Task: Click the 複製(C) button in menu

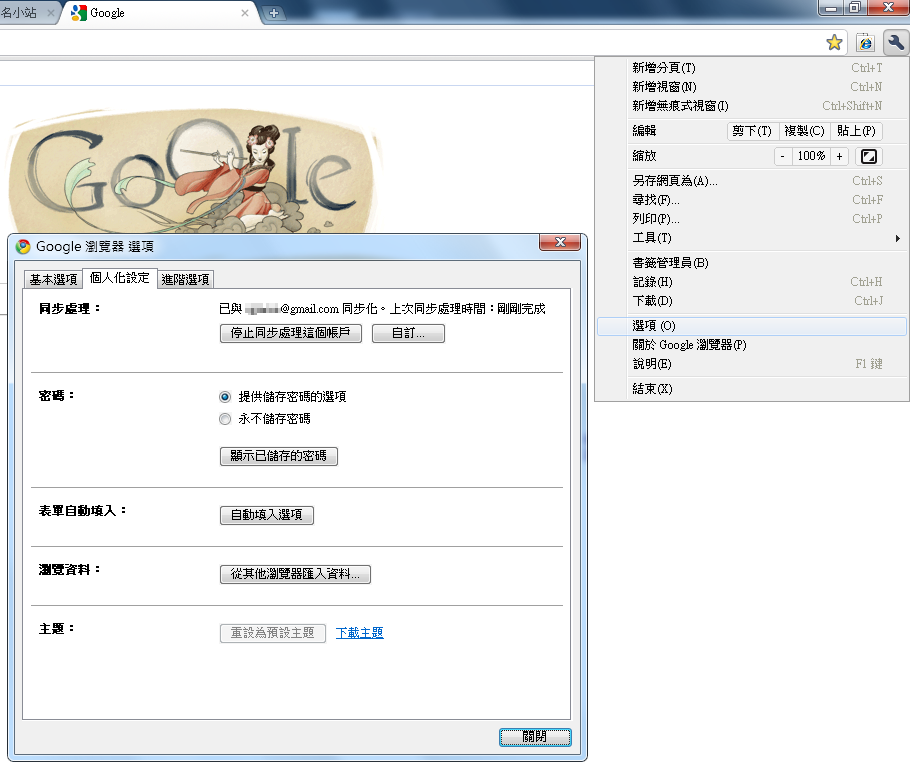Action: [x=804, y=131]
